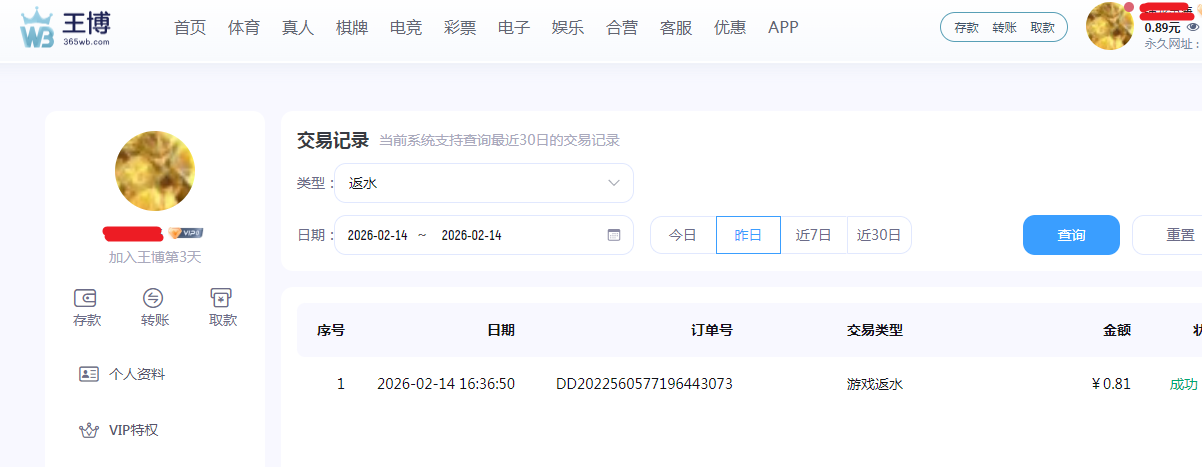1202x467 pixels.
Task: Open the 类型 dropdown showing 返水
Action: 484,183
